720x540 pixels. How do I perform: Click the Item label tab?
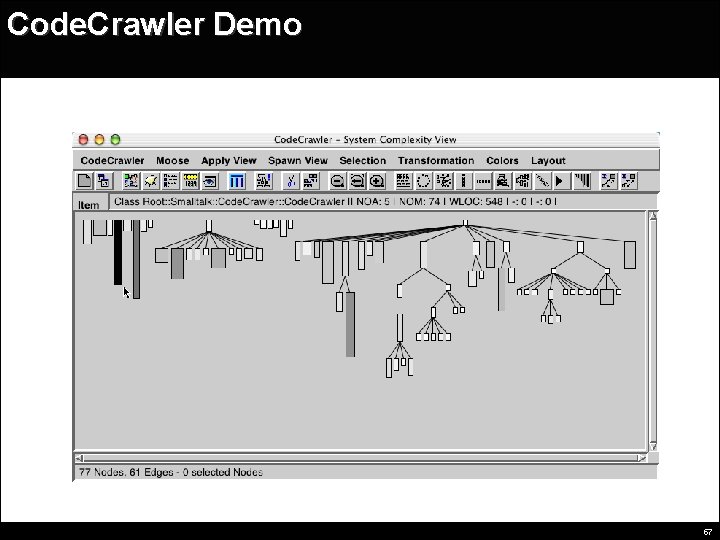(90, 202)
